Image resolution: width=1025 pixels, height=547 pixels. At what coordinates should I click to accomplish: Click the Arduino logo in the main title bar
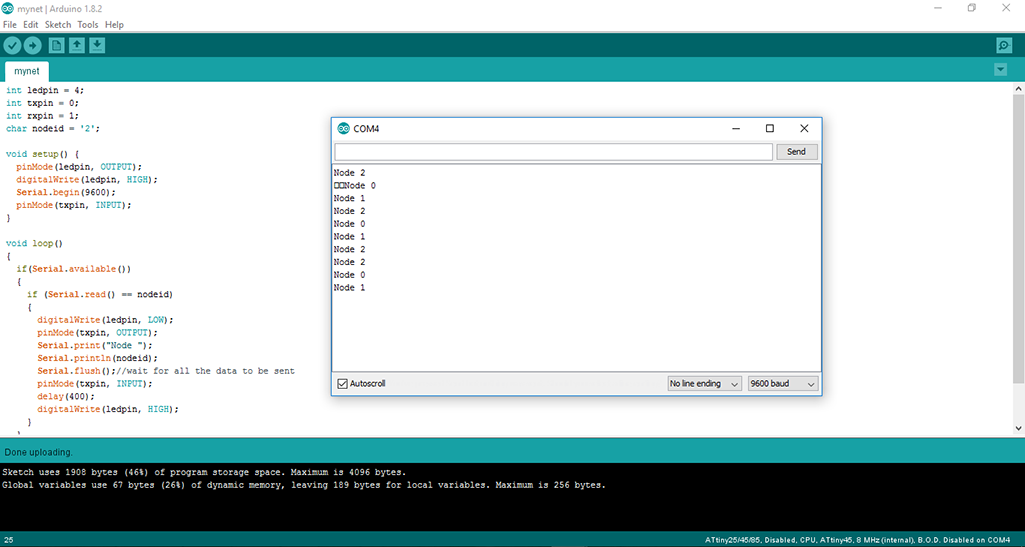point(8,8)
